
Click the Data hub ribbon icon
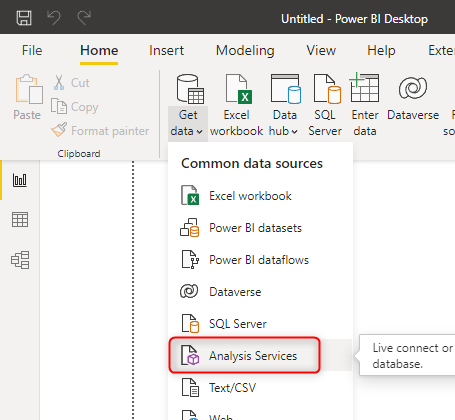point(286,89)
